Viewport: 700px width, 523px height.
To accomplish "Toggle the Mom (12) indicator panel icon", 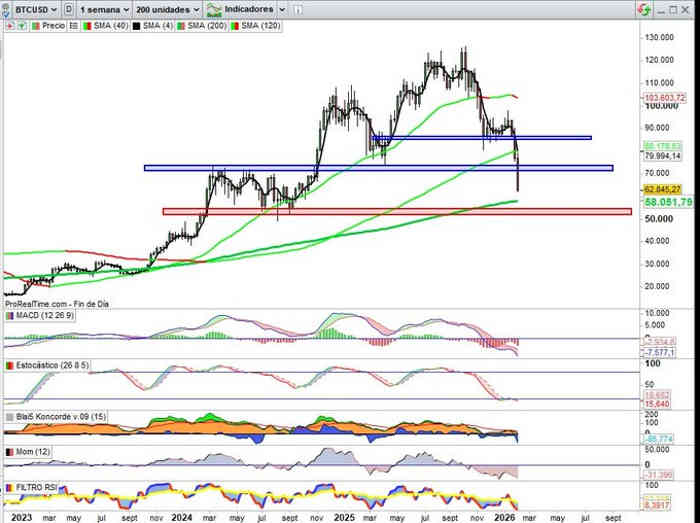I will (x=10, y=451).
